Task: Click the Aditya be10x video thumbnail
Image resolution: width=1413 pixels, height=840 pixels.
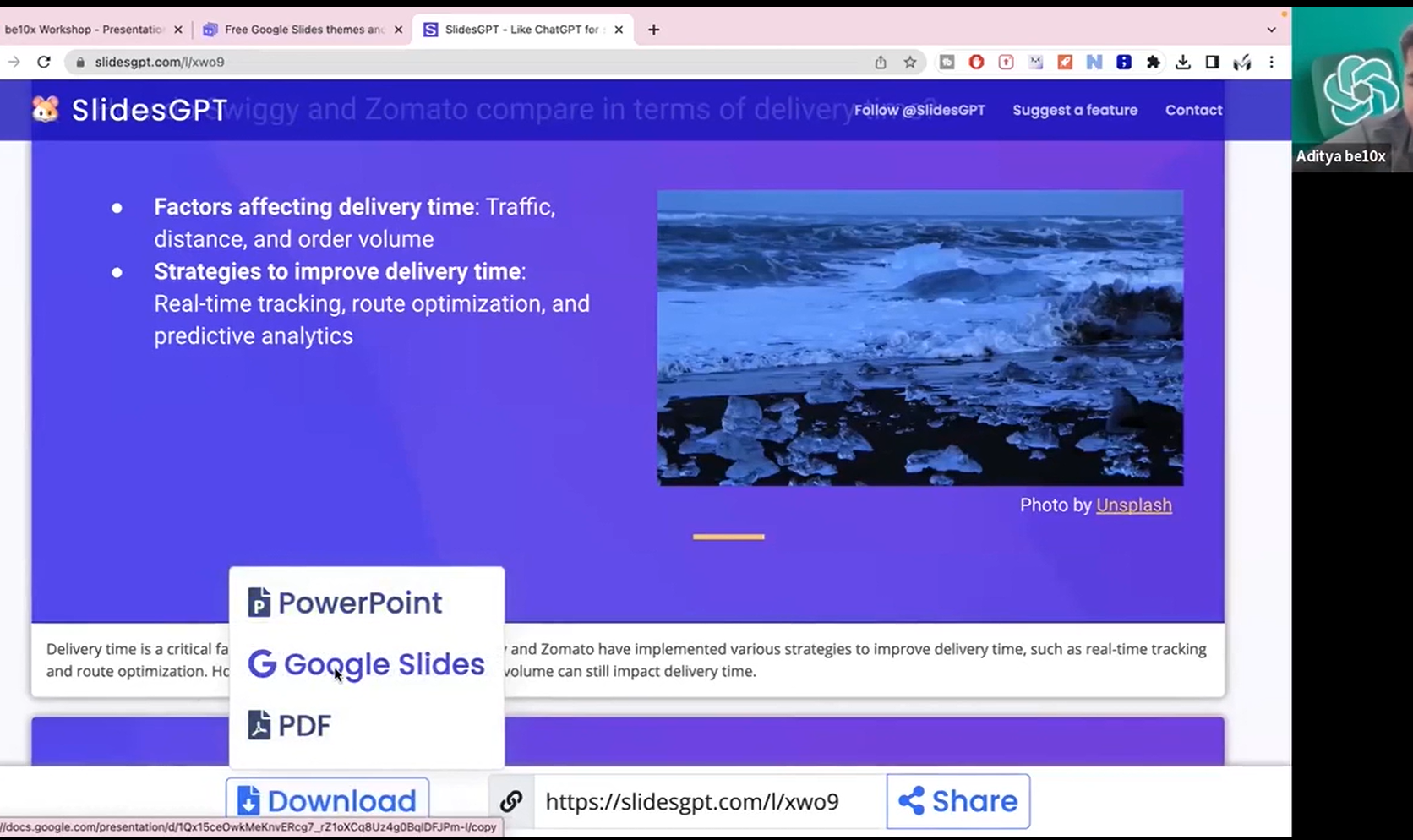Action: pyautogui.click(x=1352, y=89)
